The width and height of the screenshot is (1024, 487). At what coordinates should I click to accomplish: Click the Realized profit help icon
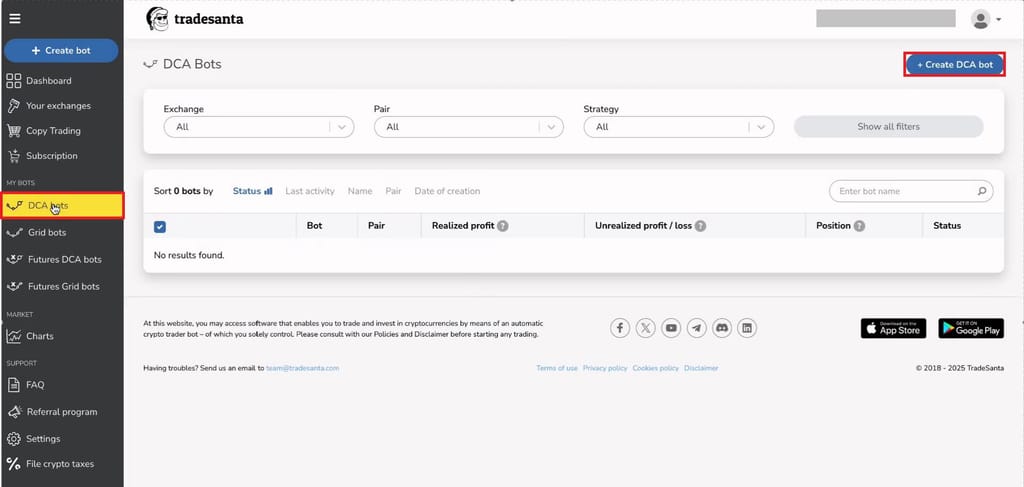coord(502,226)
